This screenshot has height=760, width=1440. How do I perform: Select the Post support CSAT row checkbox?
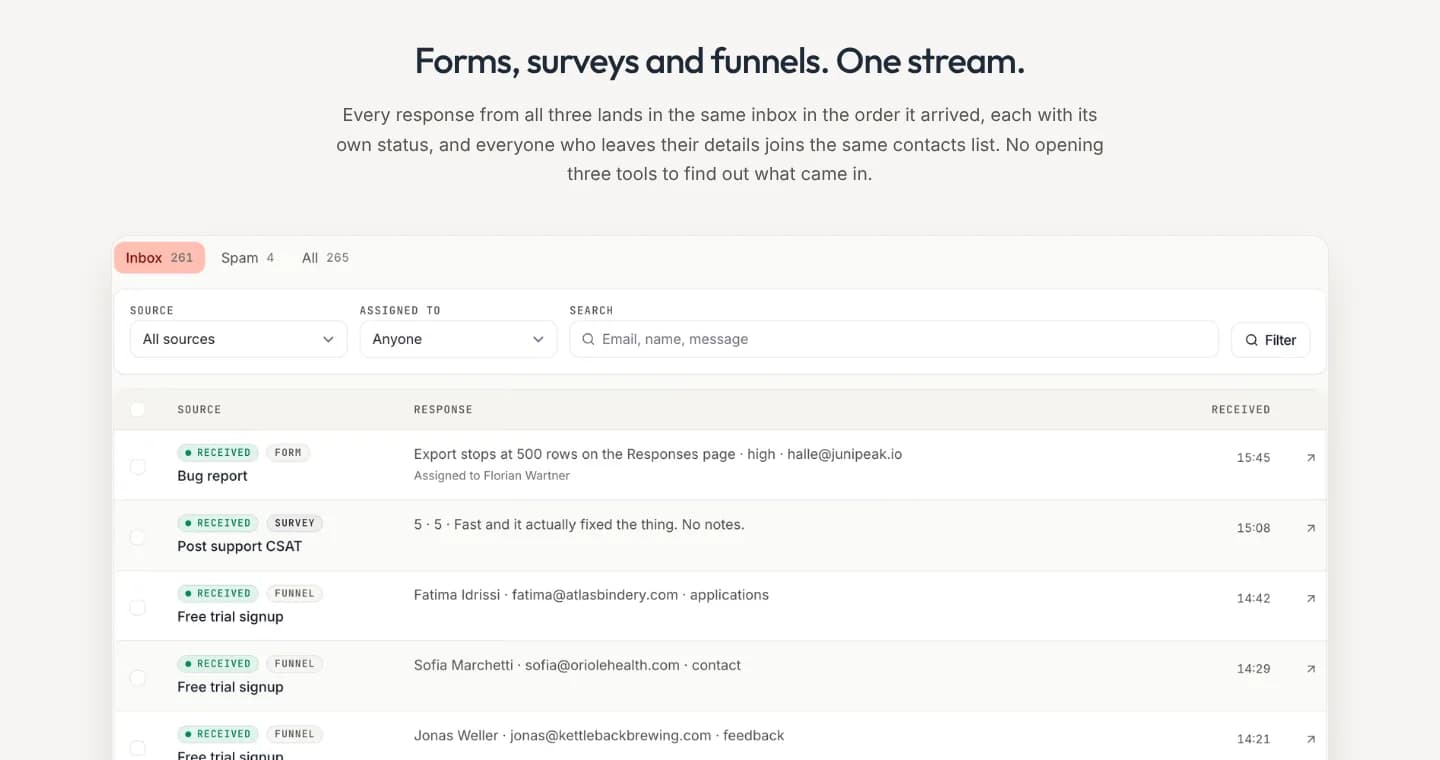pyautogui.click(x=138, y=537)
